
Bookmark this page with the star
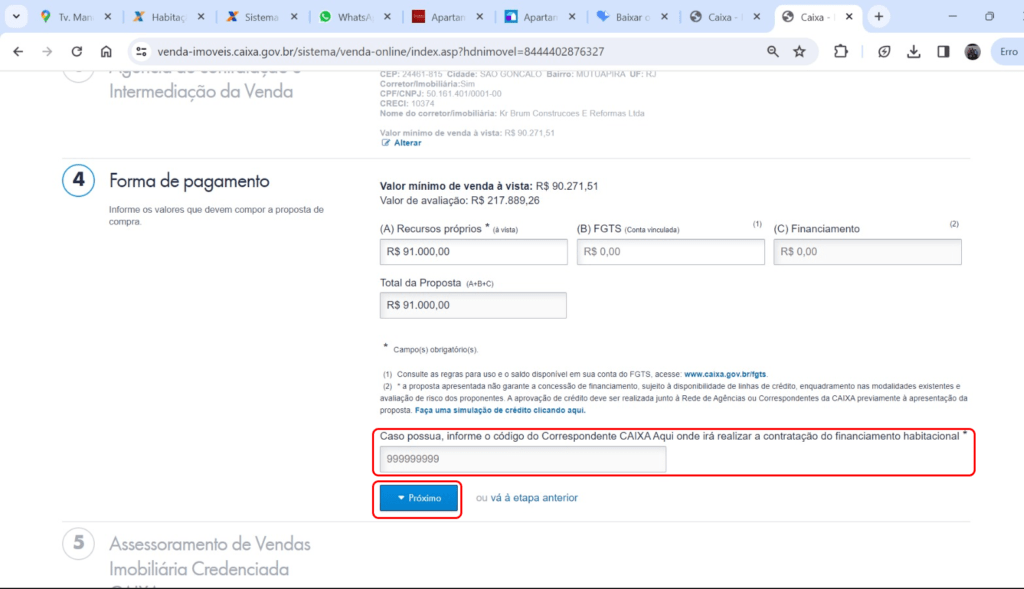(799, 52)
